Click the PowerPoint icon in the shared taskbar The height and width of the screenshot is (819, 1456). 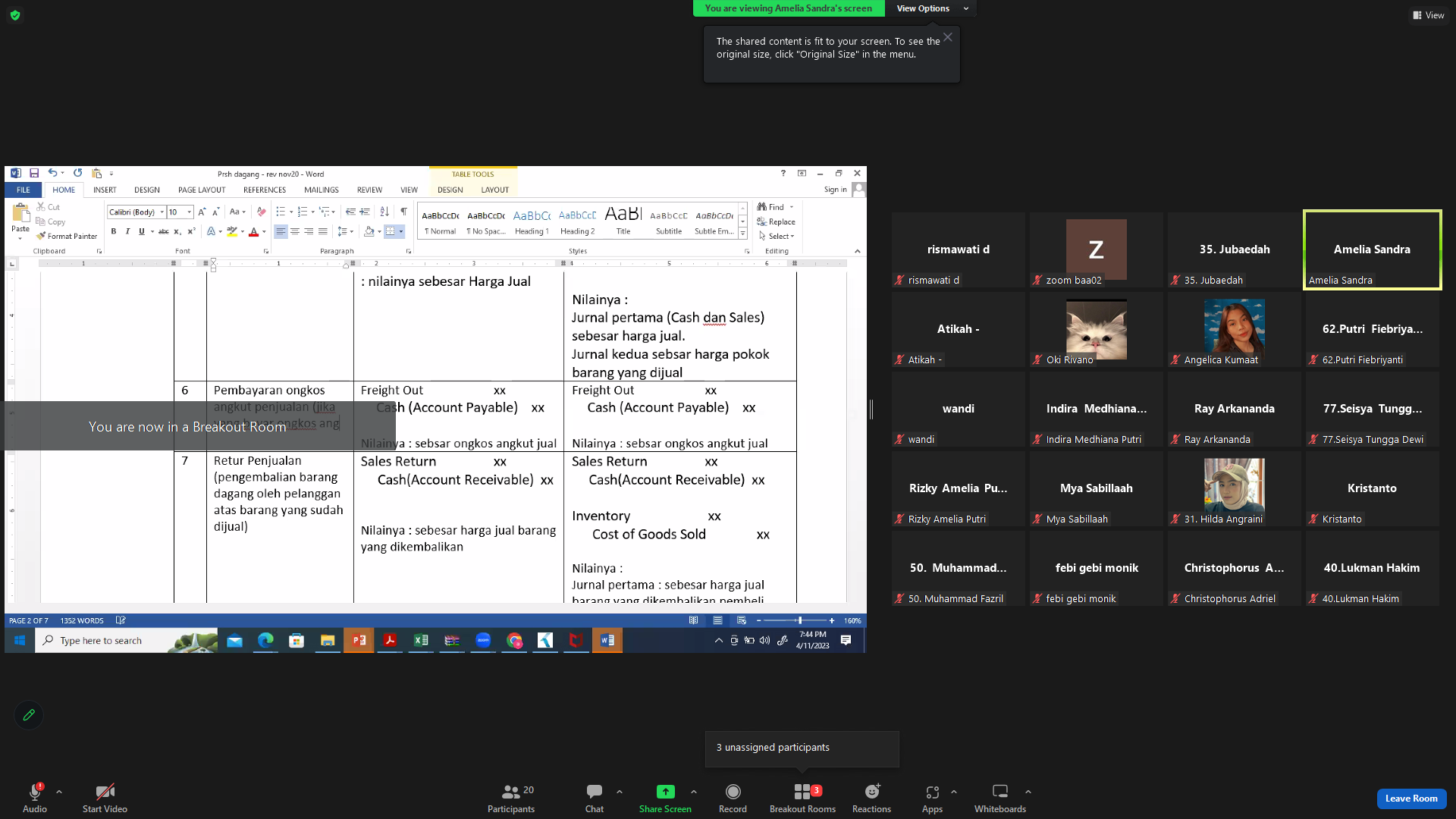click(359, 640)
